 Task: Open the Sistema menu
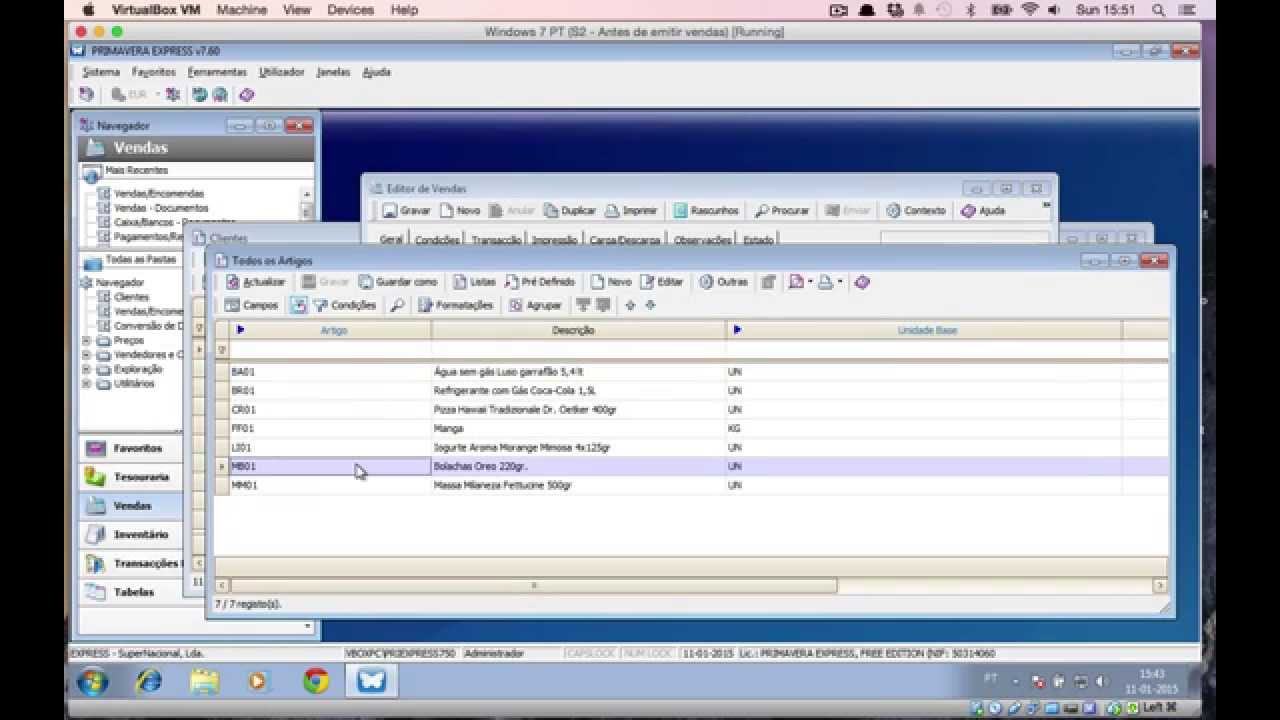pyautogui.click(x=101, y=72)
